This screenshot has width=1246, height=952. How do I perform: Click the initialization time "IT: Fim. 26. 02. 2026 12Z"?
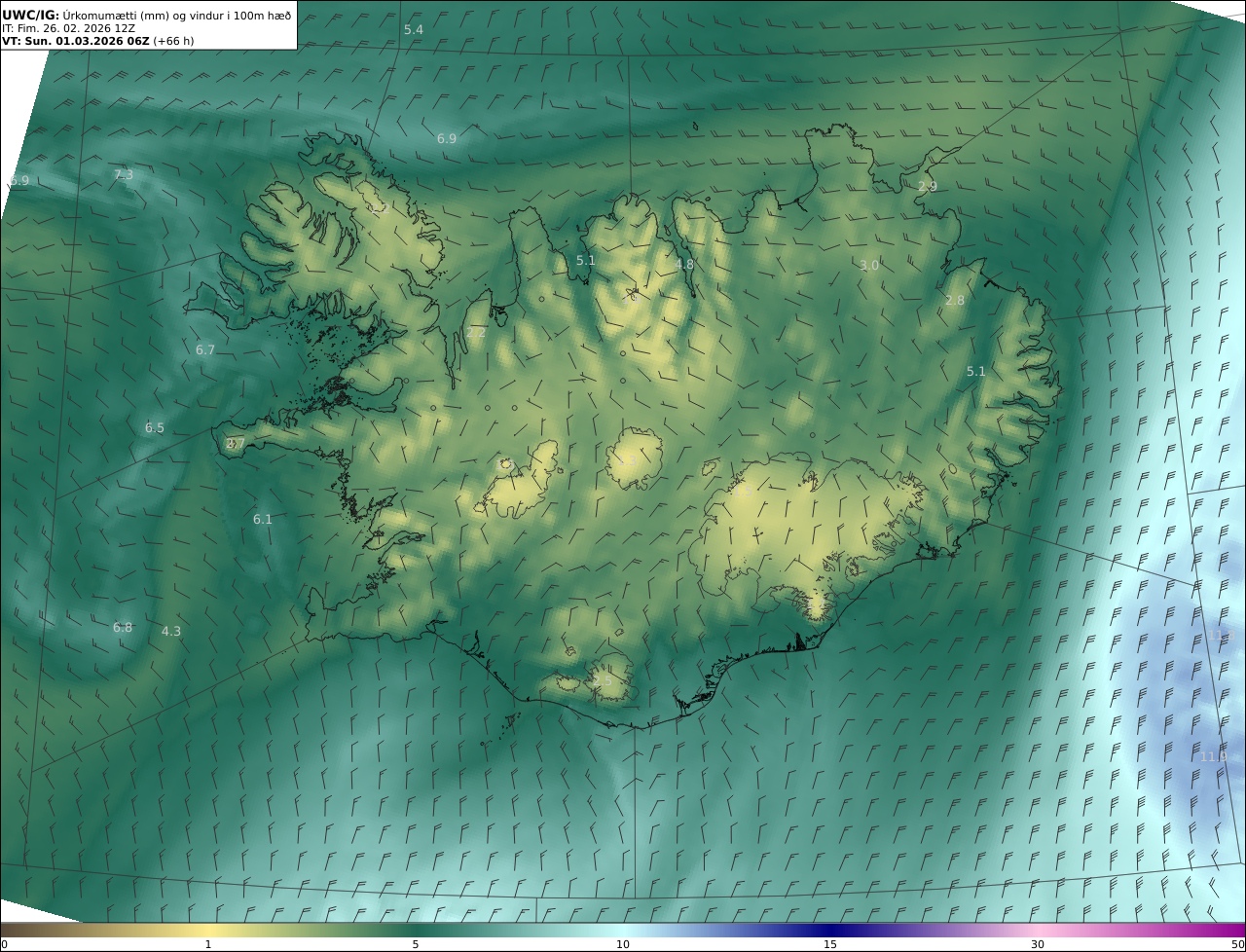click(x=69, y=28)
